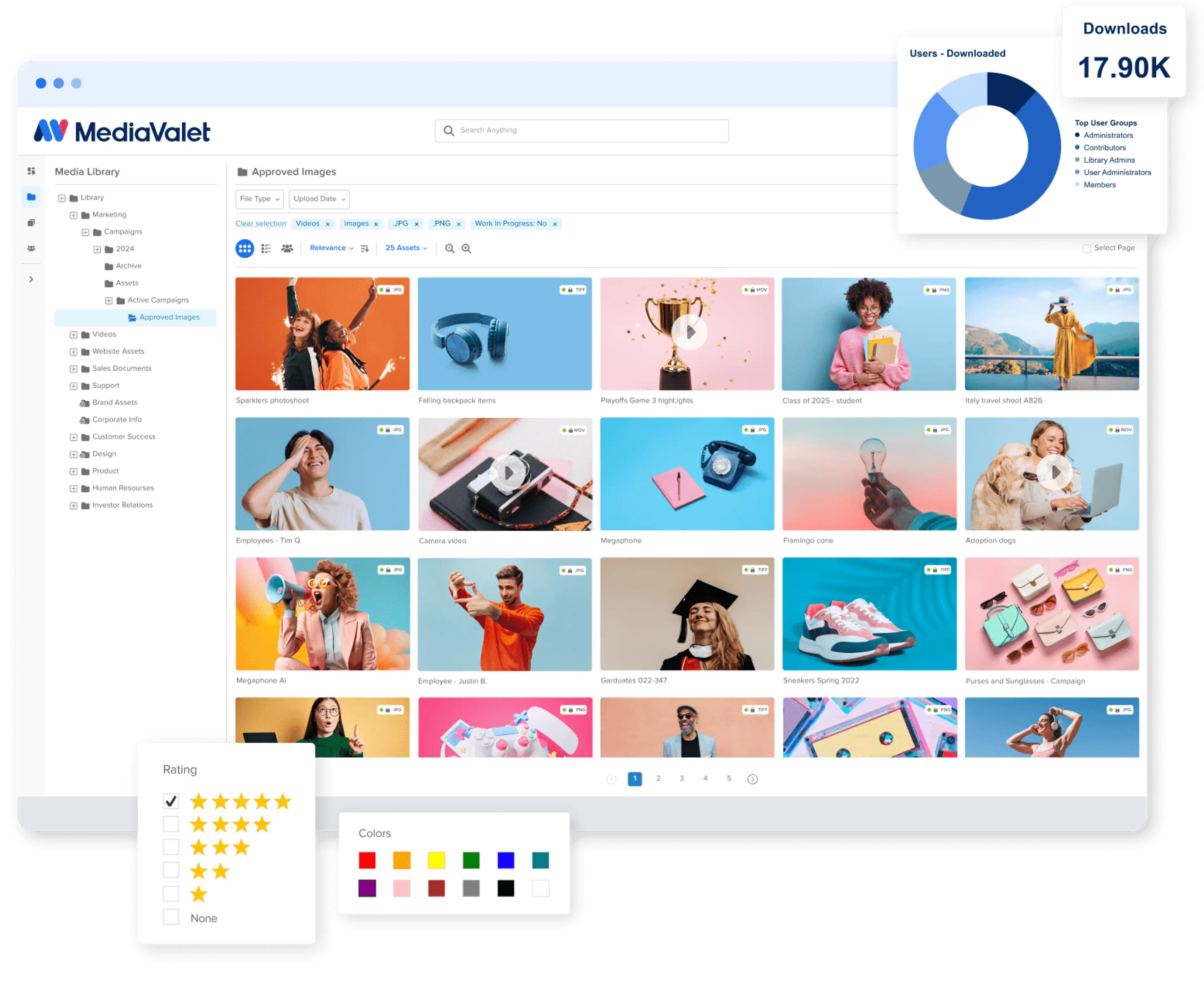Pick the purple color swatch
The height and width of the screenshot is (984, 1204).
[367, 888]
